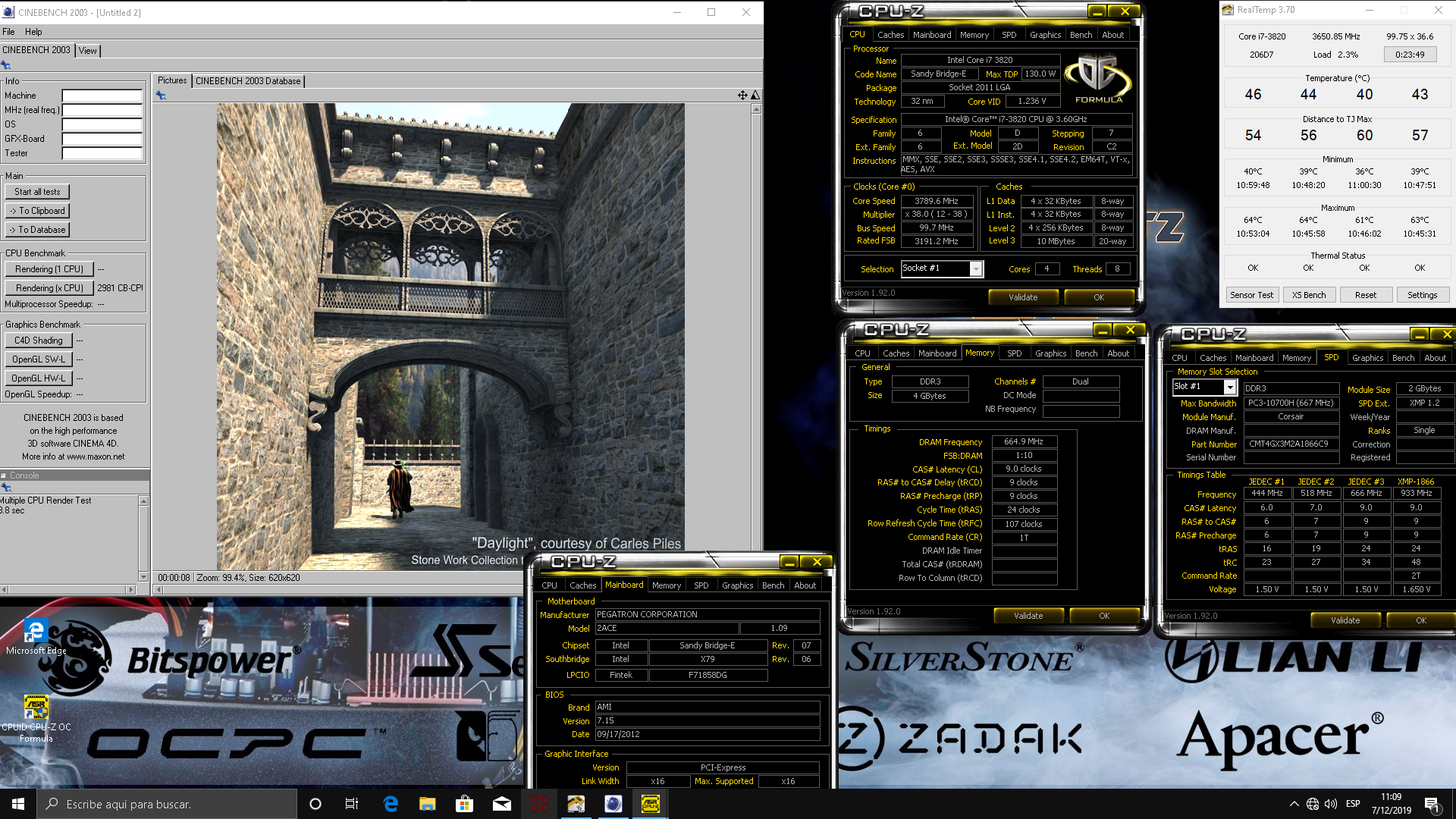The height and width of the screenshot is (819, 1456).
Task: Start the C4D Shading test
Action: point(39,340)
